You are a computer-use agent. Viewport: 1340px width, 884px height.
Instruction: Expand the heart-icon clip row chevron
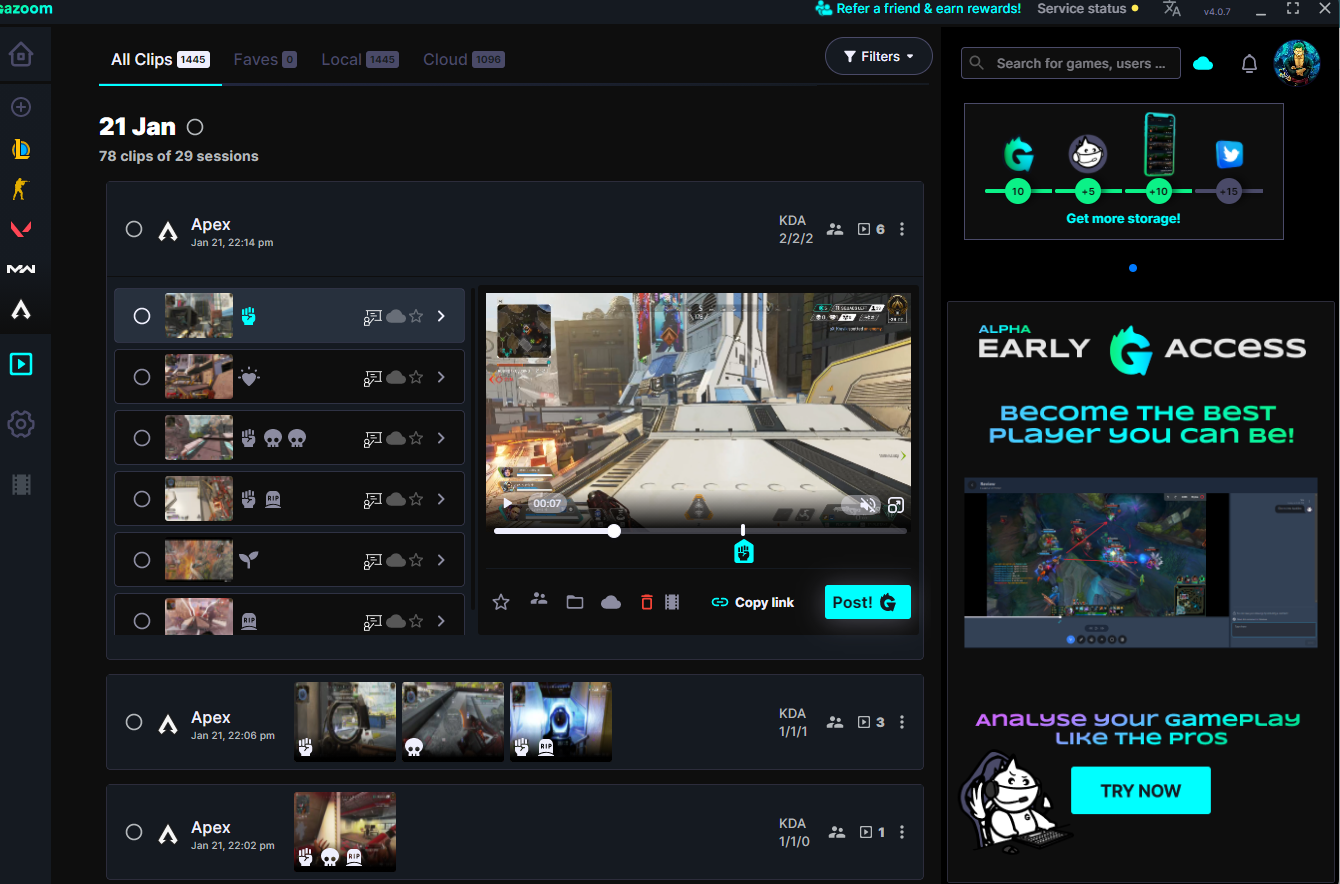coord(441,377)
